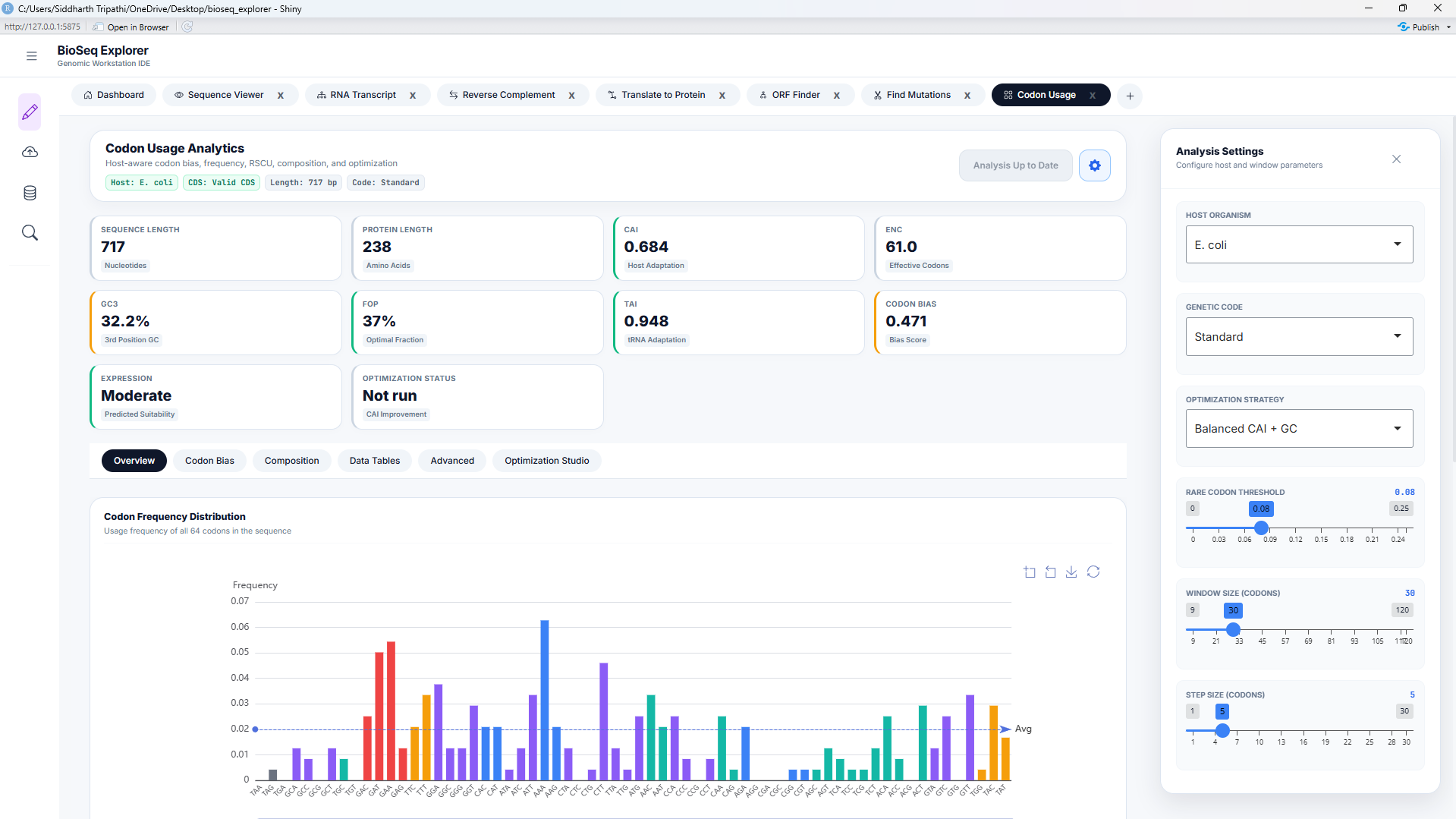Click the gear analysis settings button
Image resolution: width=1456 pixels, height=819 pixels.
[x=1094, y=165]
